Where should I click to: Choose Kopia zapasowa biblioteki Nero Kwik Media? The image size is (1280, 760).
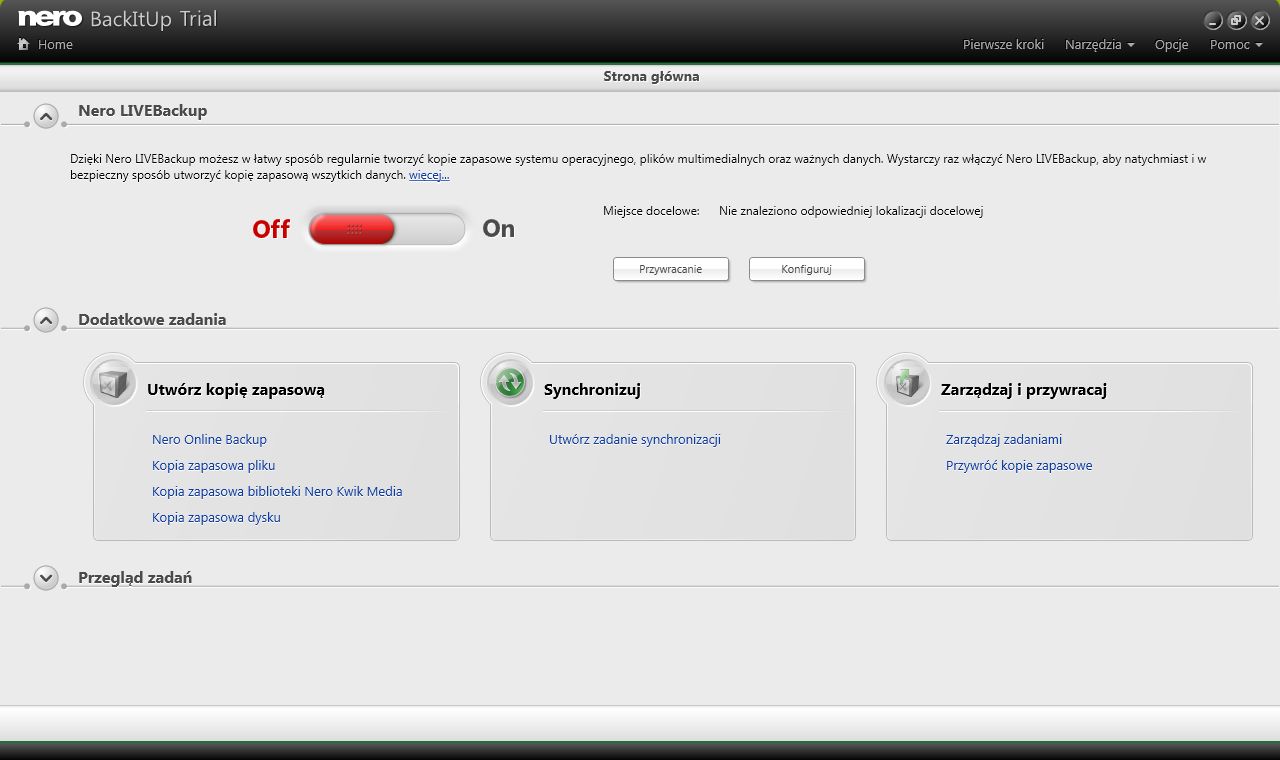pos(277,491)
